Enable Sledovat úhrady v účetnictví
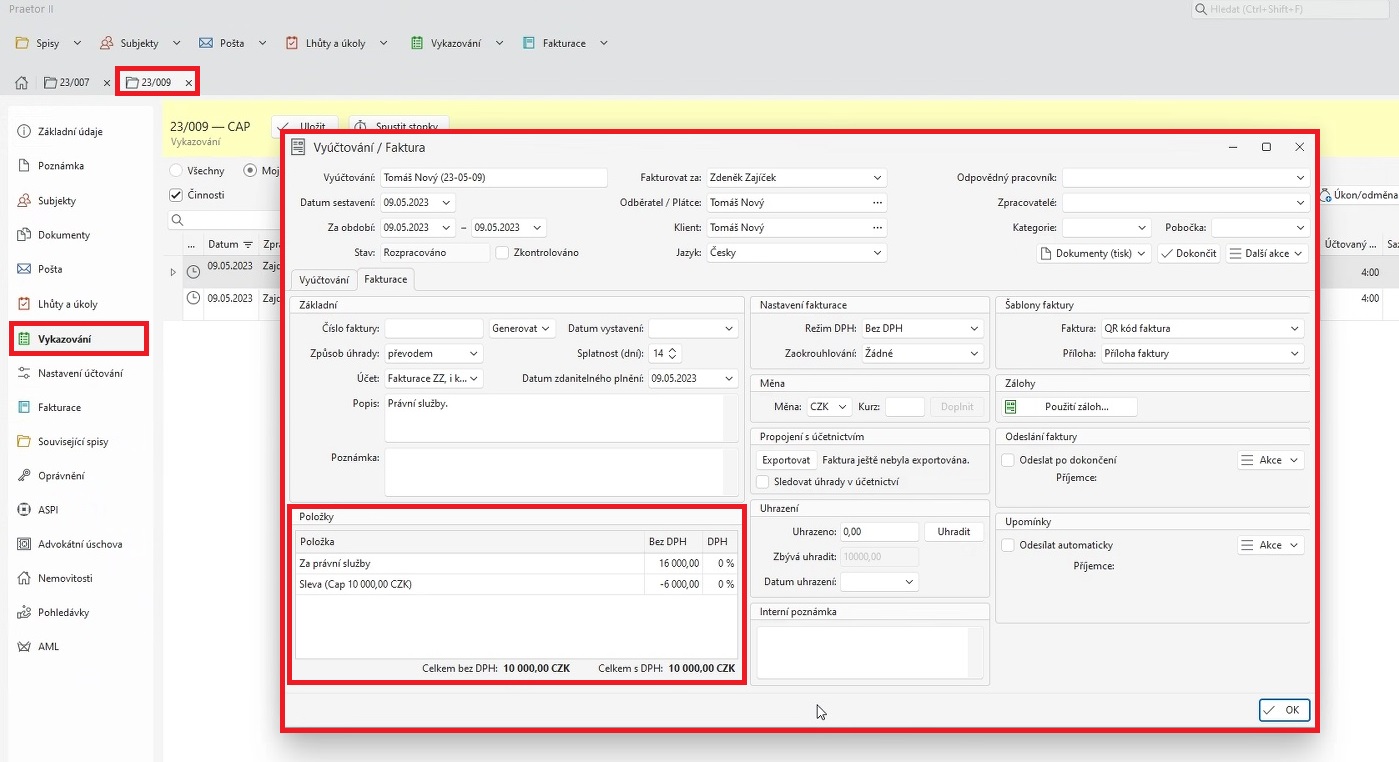The height and width of the screenshot is (762, 1399). coord(764,482)
